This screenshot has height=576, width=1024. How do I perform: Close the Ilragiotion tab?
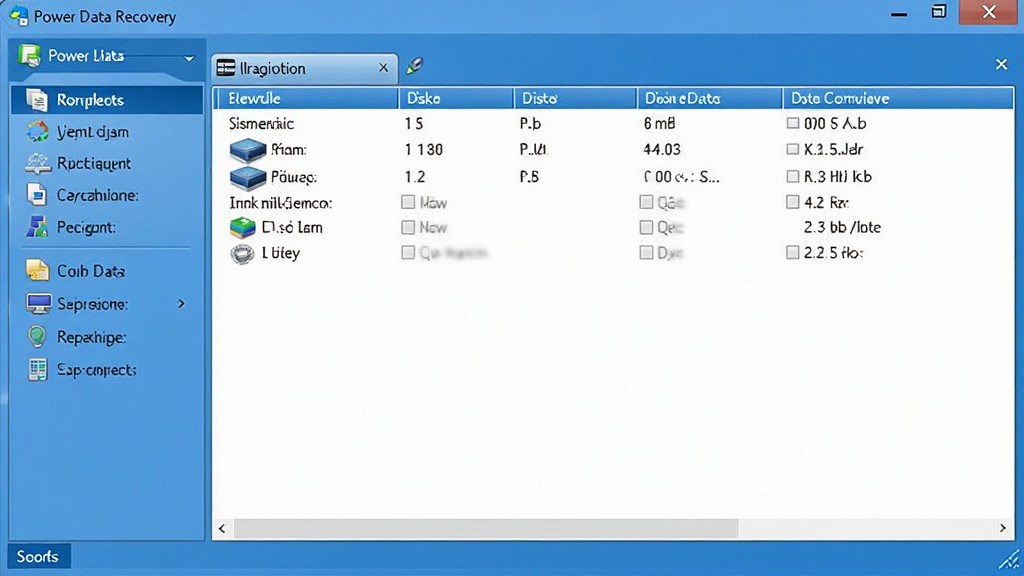click(383, 67)
